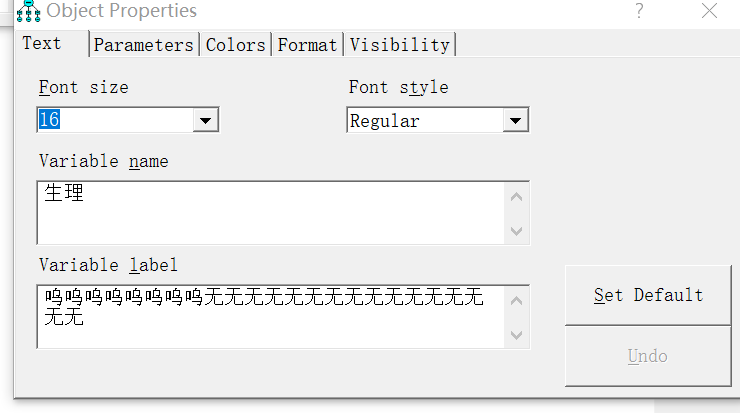Click inside the Variable name text box
The image size is (740, 413).
tap(270, 212)
